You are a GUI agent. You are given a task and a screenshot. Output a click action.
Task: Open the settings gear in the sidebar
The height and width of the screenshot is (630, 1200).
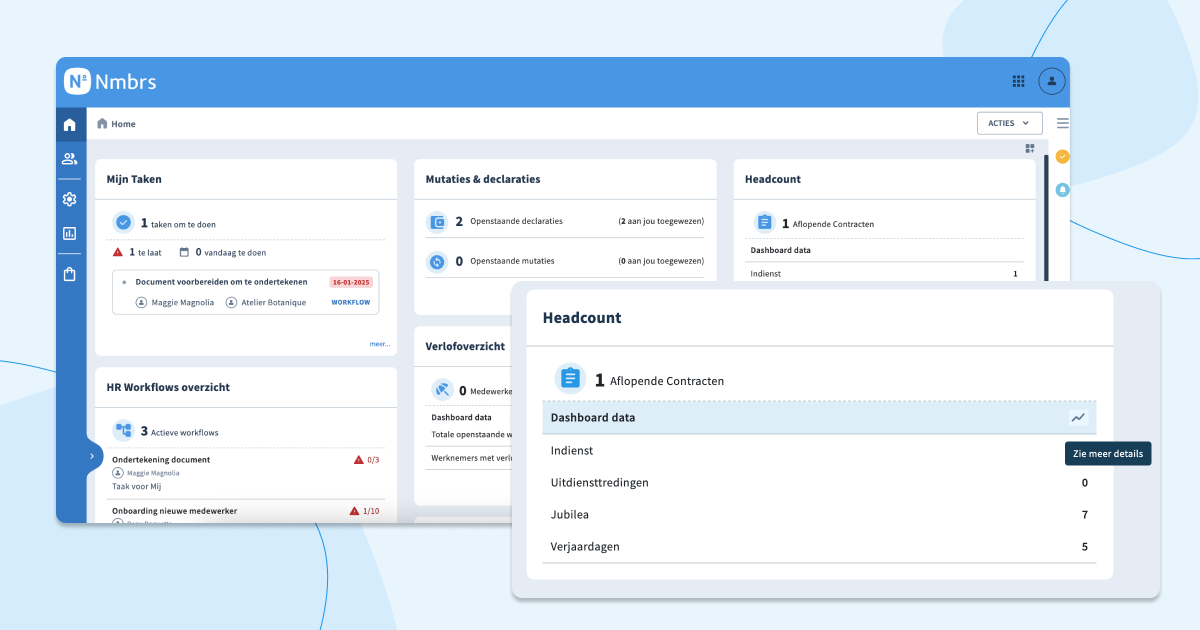(69, 200)
